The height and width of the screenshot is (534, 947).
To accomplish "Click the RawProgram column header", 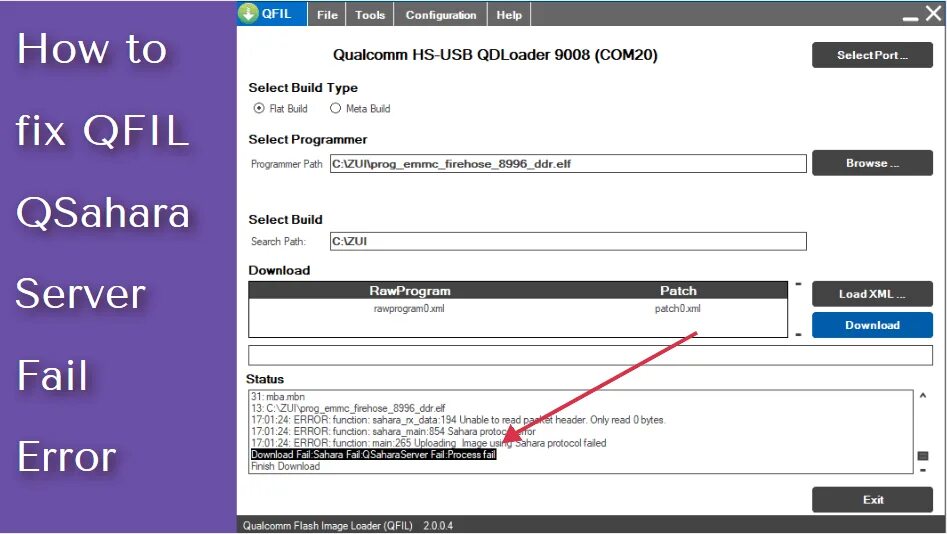I will [410, 291].
